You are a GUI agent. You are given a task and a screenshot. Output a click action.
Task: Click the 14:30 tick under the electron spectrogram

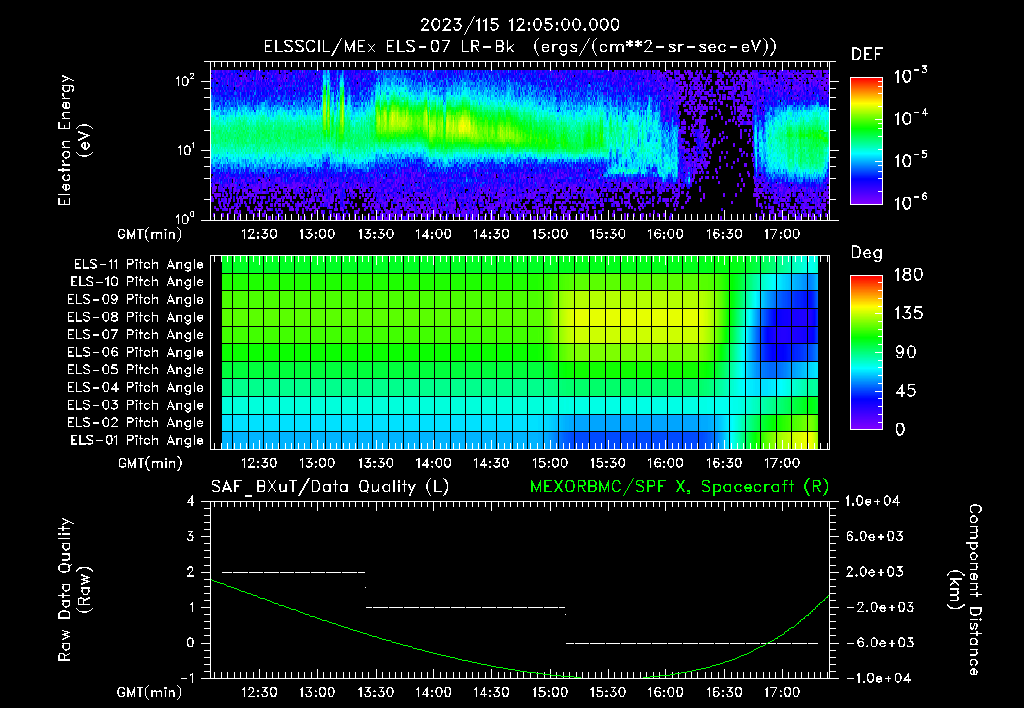[x=491, y=234]
